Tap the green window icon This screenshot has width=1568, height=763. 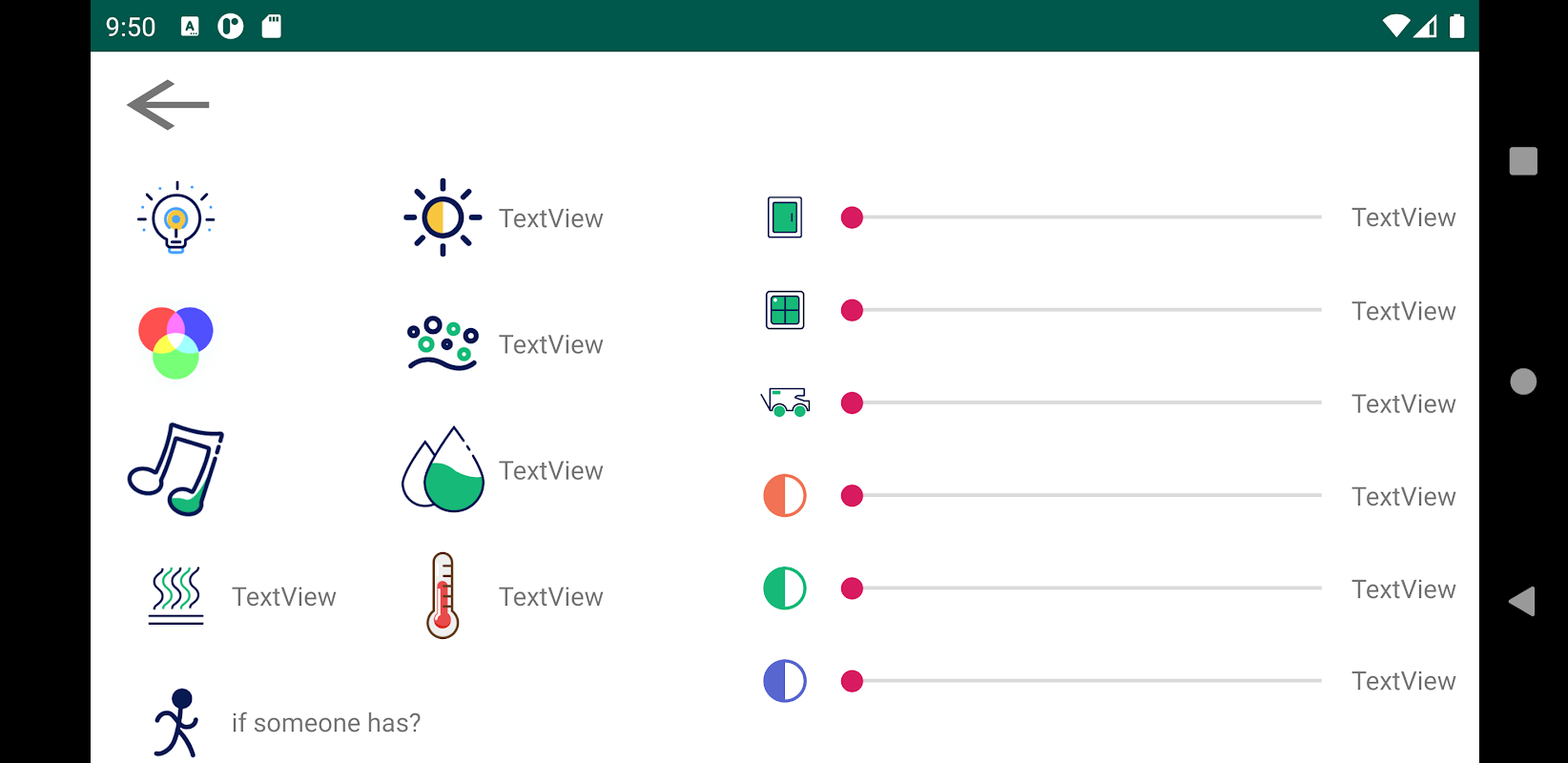tap(785, 310)
